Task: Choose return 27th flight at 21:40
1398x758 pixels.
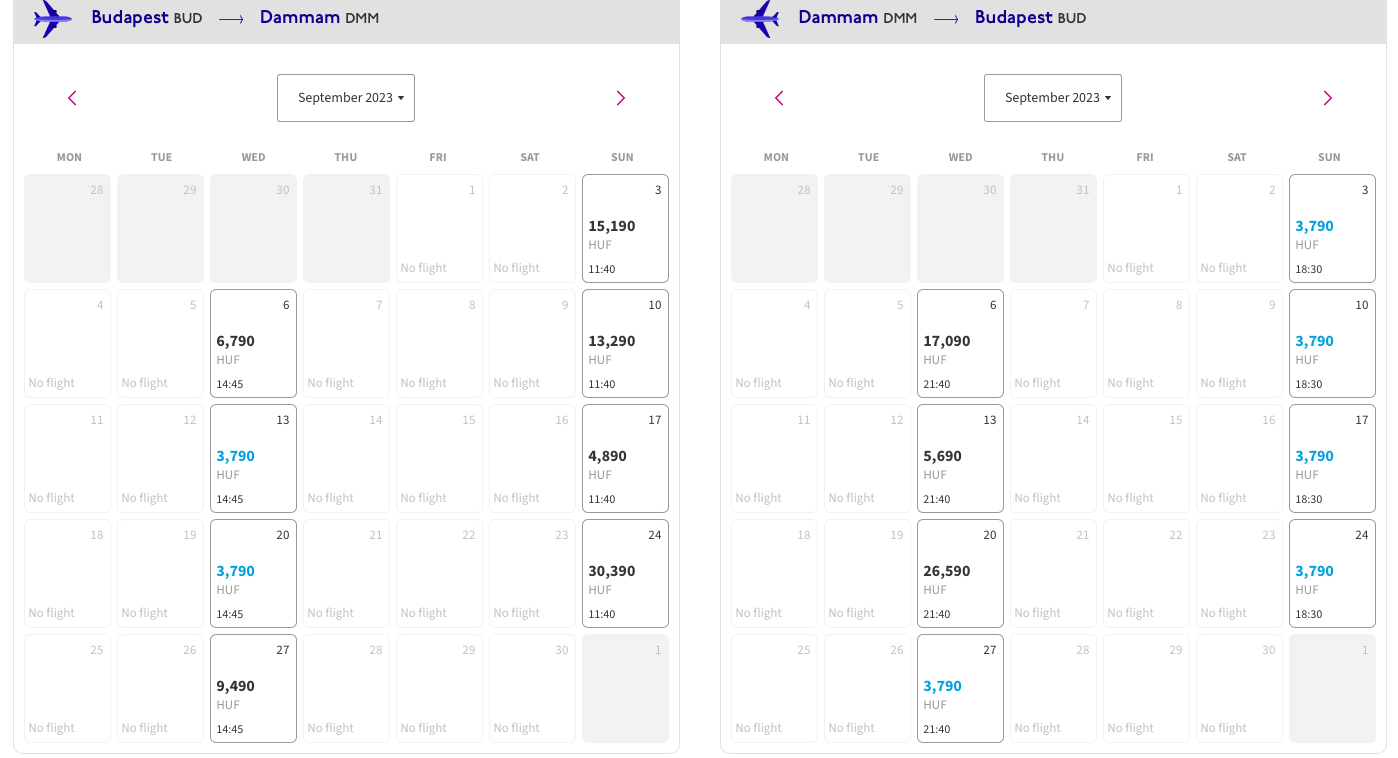Action: (x=960, y=689)
